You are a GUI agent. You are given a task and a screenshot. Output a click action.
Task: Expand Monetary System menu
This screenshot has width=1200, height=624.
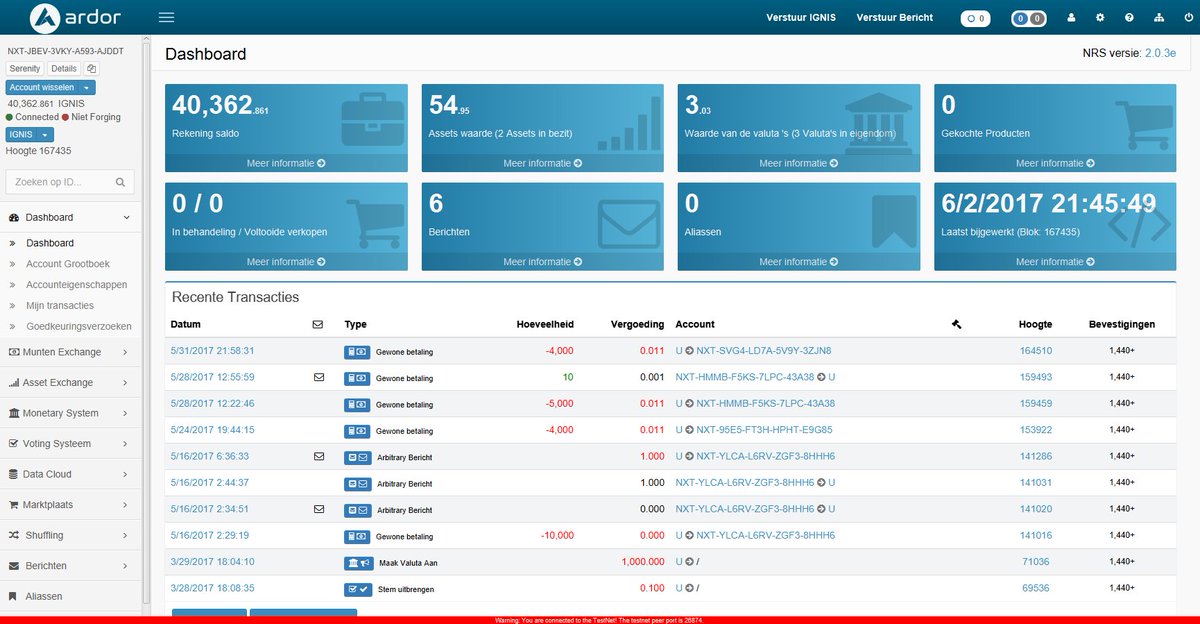pyautogui.click(x=71, y=413)
